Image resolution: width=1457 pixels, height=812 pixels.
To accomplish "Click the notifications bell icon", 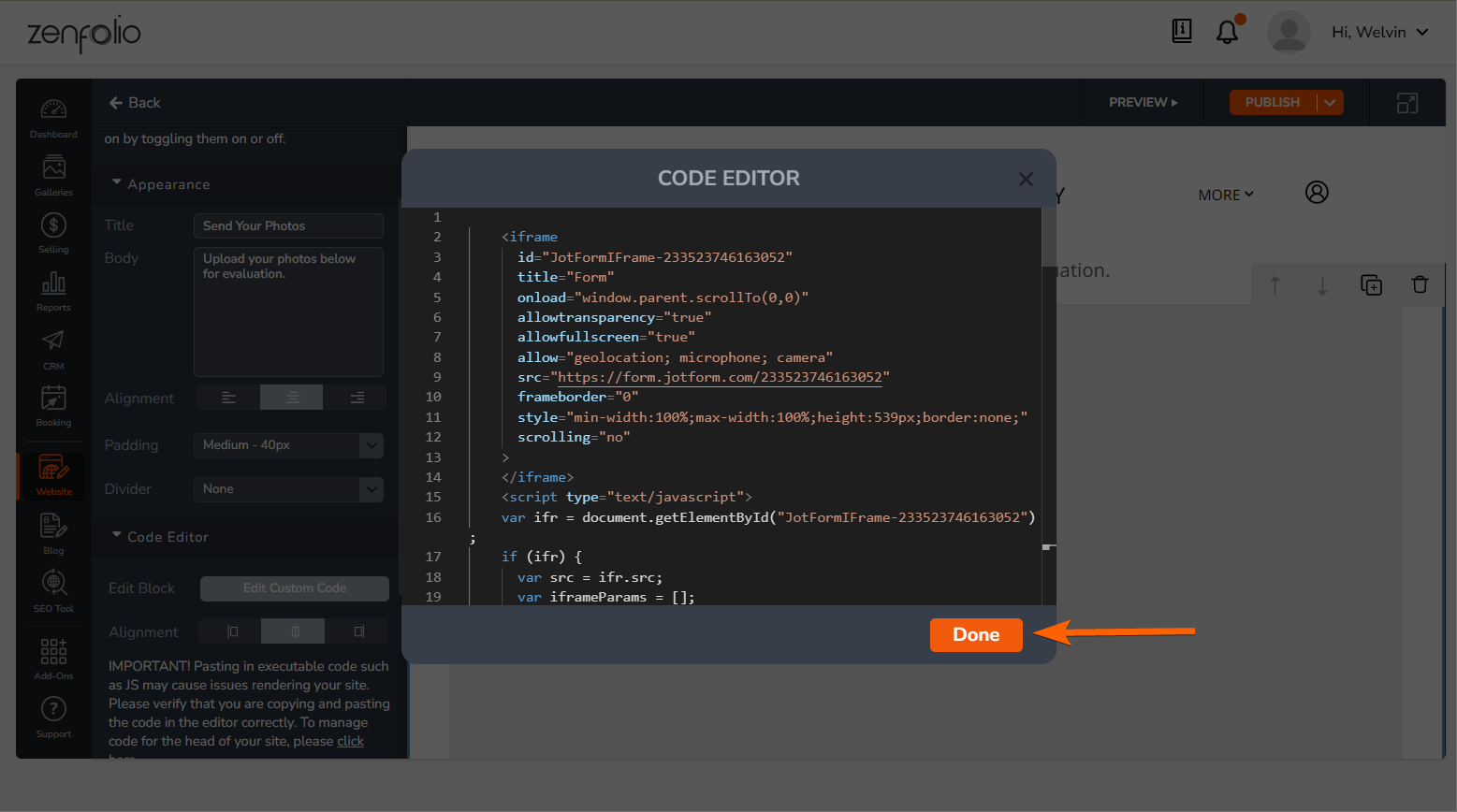I will click(x=1227, y=32).
